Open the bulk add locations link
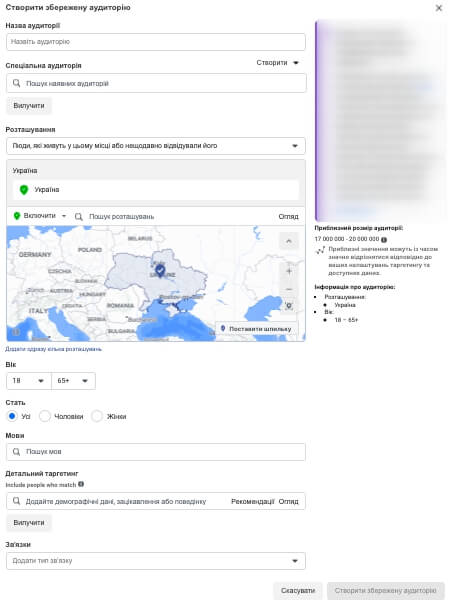Image resolution: width=450 pixels, height=602 pixels. [x=54, y=349]
